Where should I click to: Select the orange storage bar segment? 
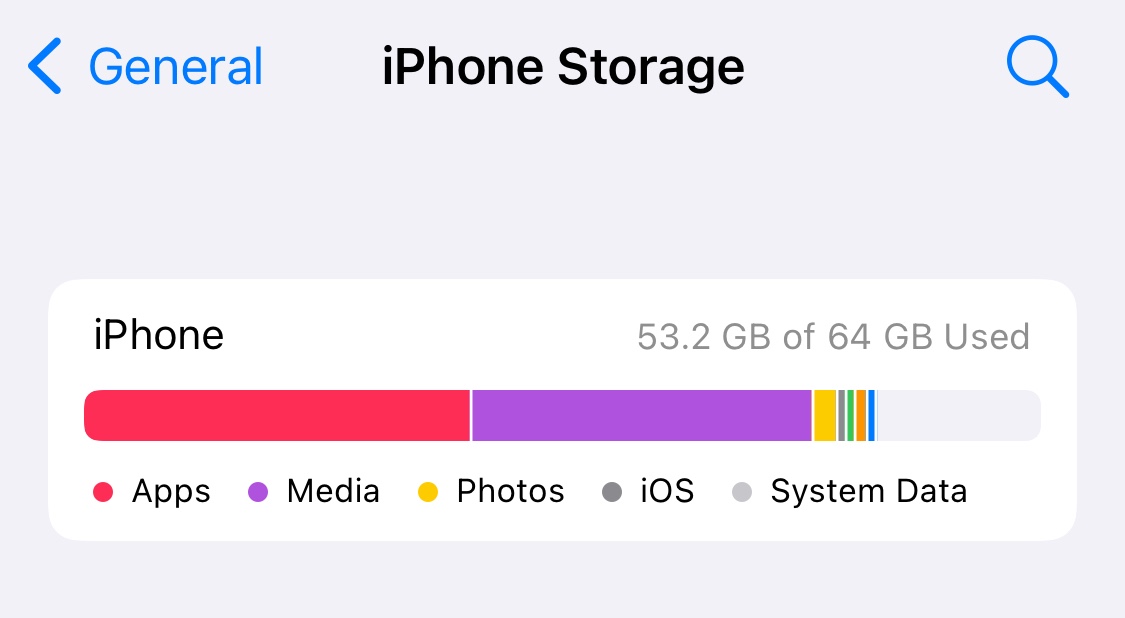point(861,416)
